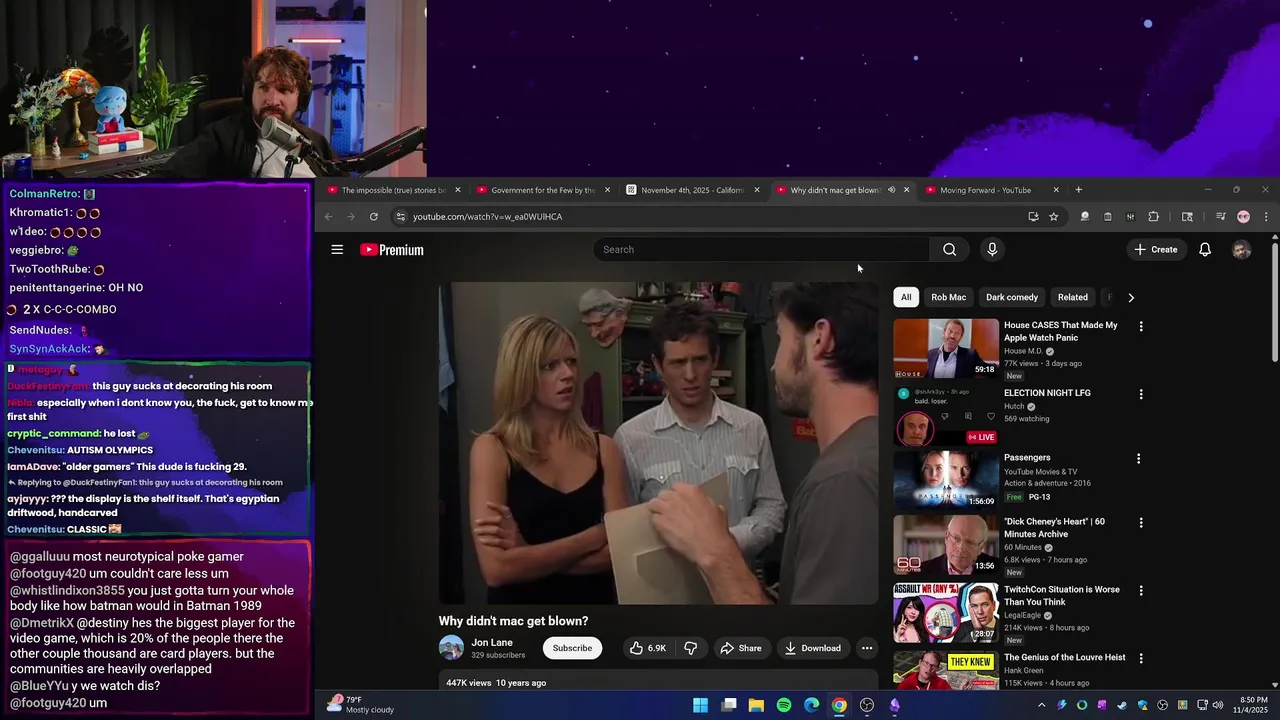Close the 'Moving Forward - YouTube' tab
Image resolution: width=1280 pixels, height=720 pixels.
(1056, 190)
